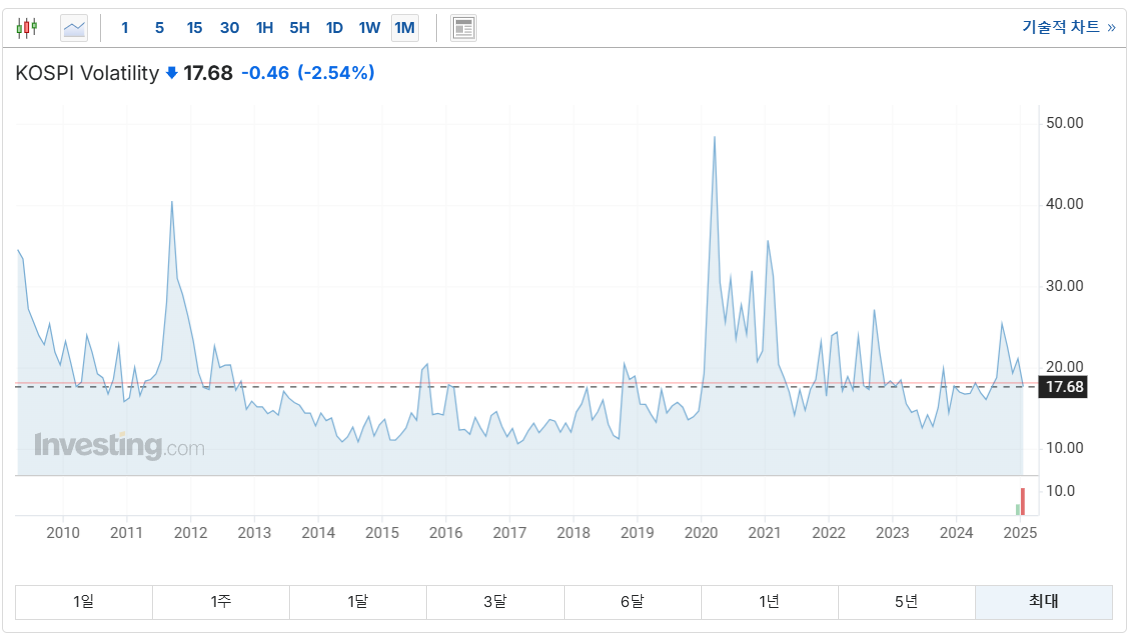The image size is (1134, 643).
Task: Set interval to 15 minutes
Action: click(194, 28)
